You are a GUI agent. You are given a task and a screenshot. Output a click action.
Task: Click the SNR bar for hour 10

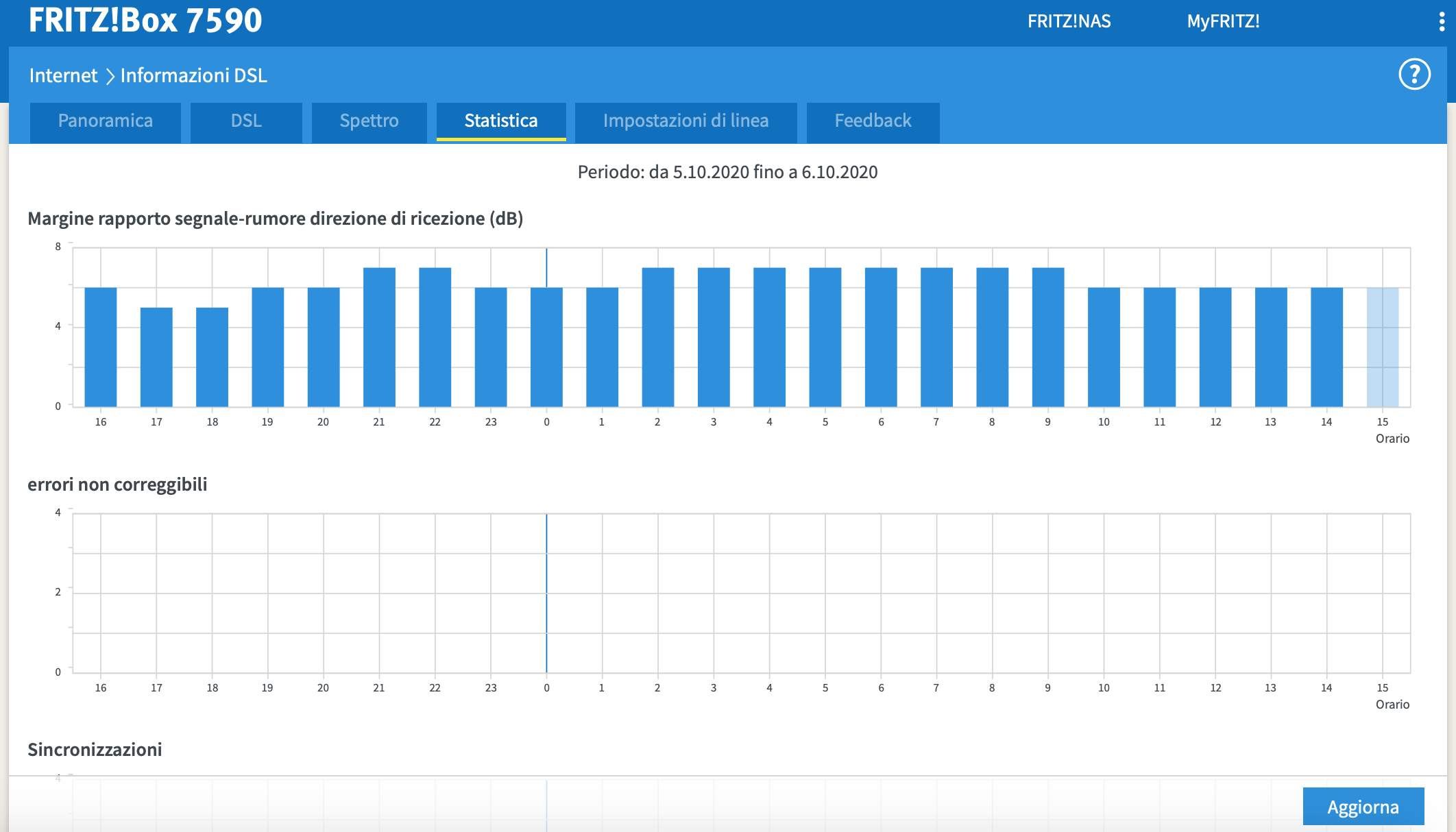[1104, 347]
